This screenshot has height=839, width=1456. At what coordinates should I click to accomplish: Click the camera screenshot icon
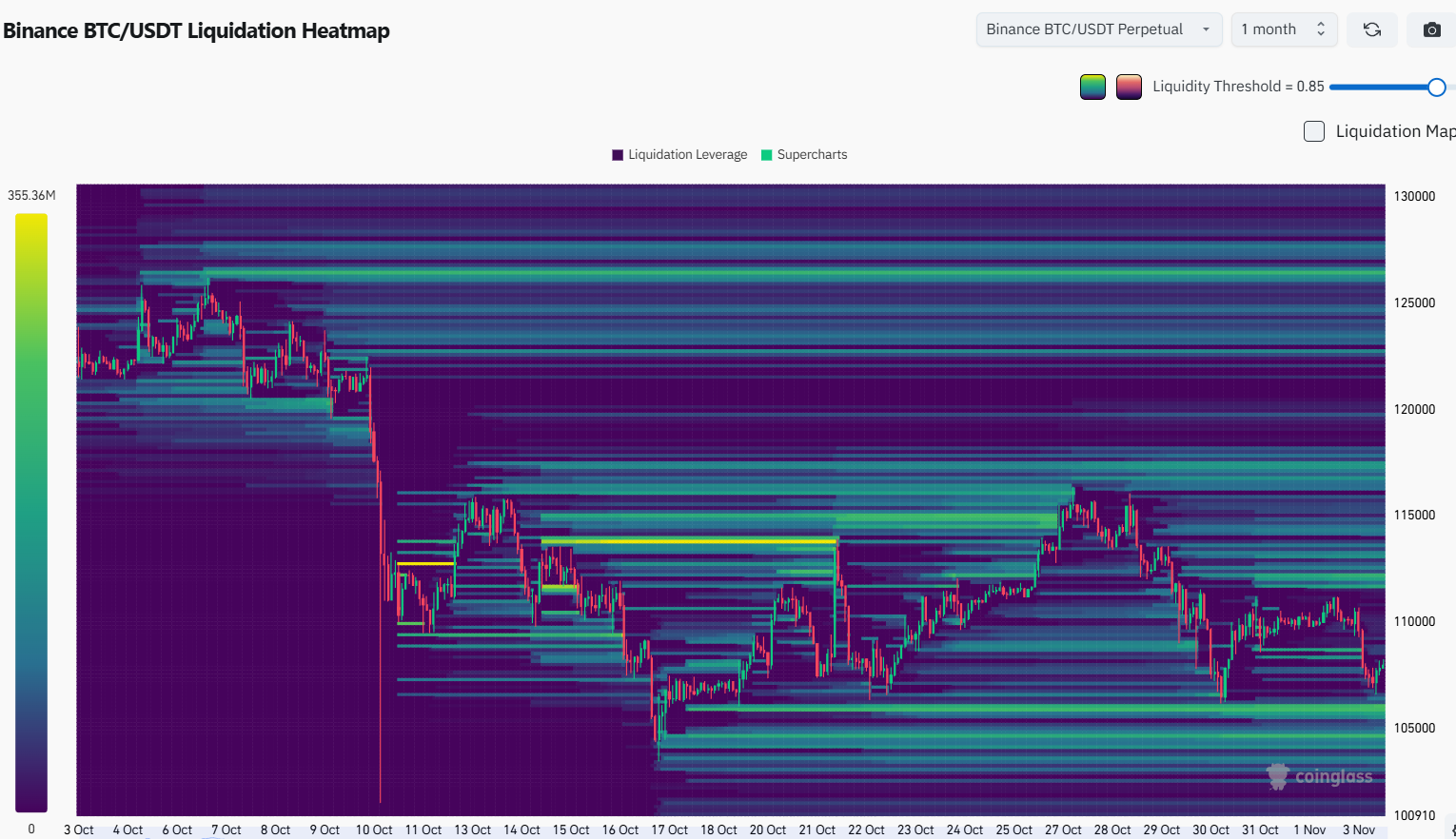1431,29
